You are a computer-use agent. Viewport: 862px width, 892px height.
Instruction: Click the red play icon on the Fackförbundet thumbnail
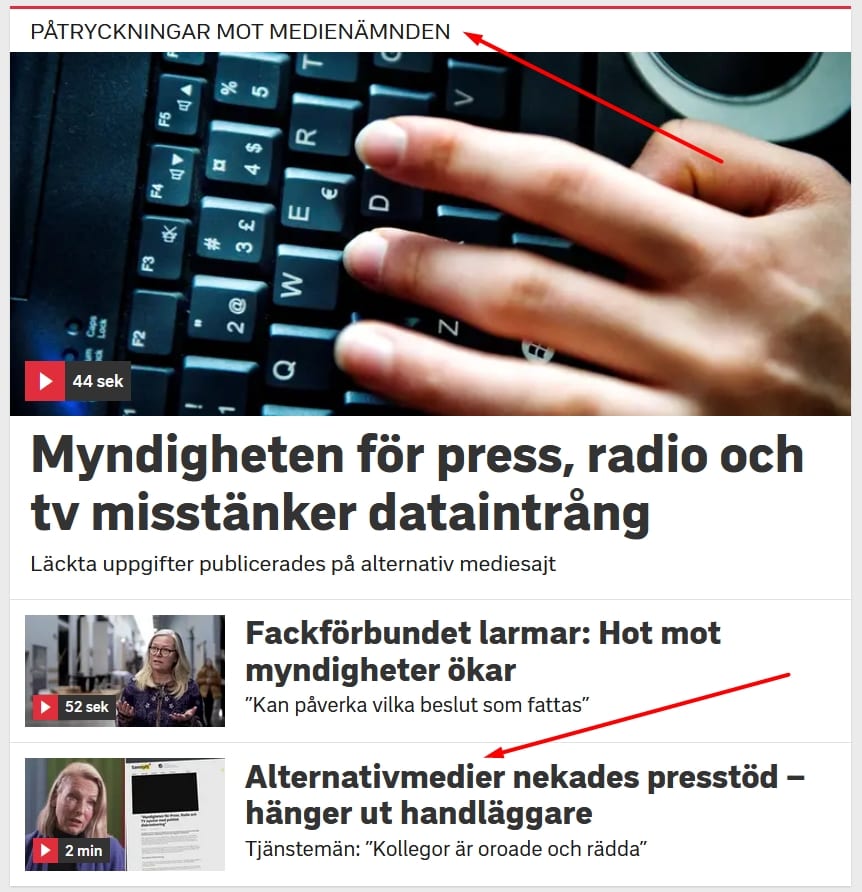coord(45,707)
